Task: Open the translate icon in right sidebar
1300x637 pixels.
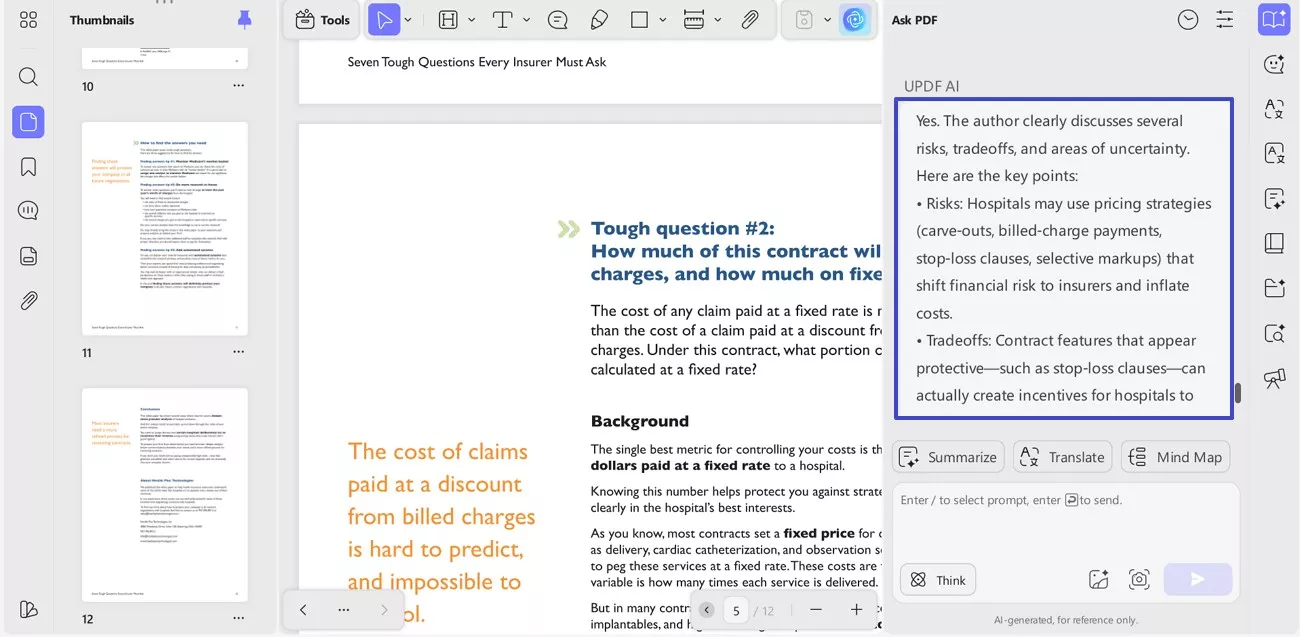Action: (1274, 109)
